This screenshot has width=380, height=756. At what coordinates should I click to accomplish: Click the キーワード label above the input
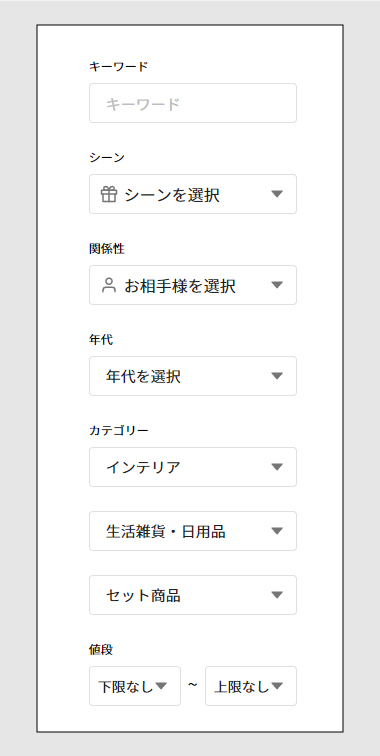click(119, 67)
